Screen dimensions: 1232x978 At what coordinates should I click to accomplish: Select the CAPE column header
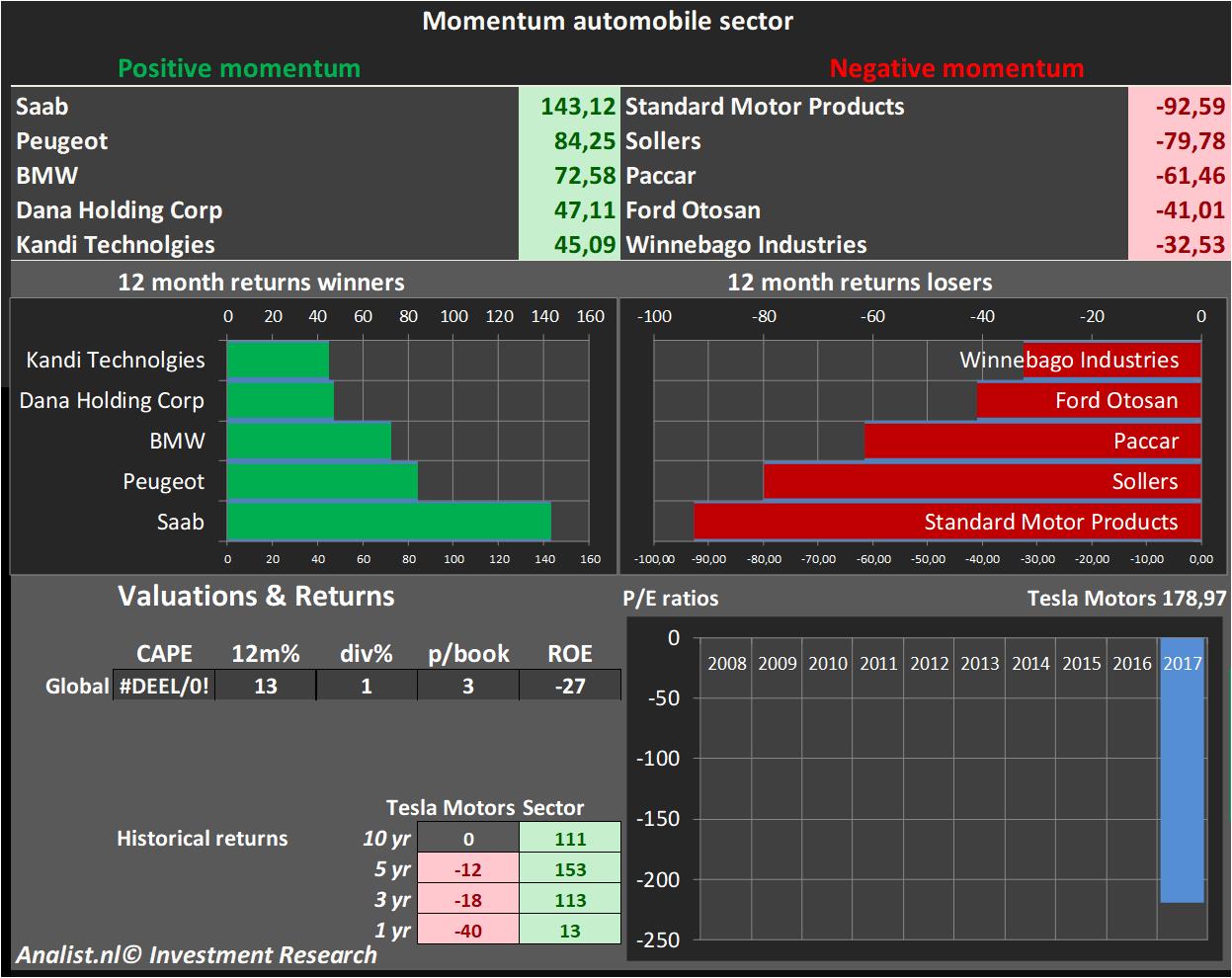pos(164,654)
